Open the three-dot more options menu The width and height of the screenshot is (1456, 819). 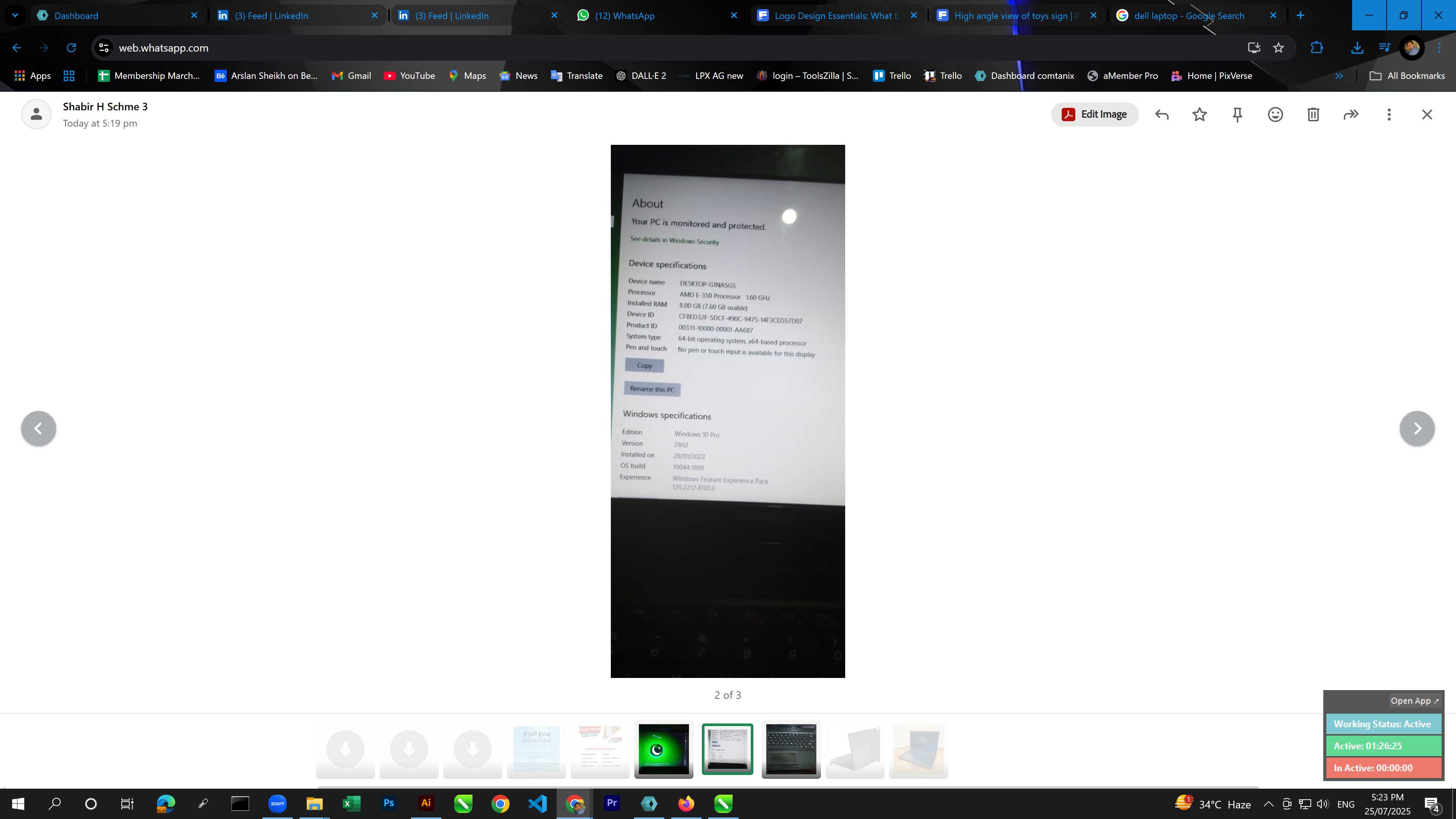click(1389, 115)
